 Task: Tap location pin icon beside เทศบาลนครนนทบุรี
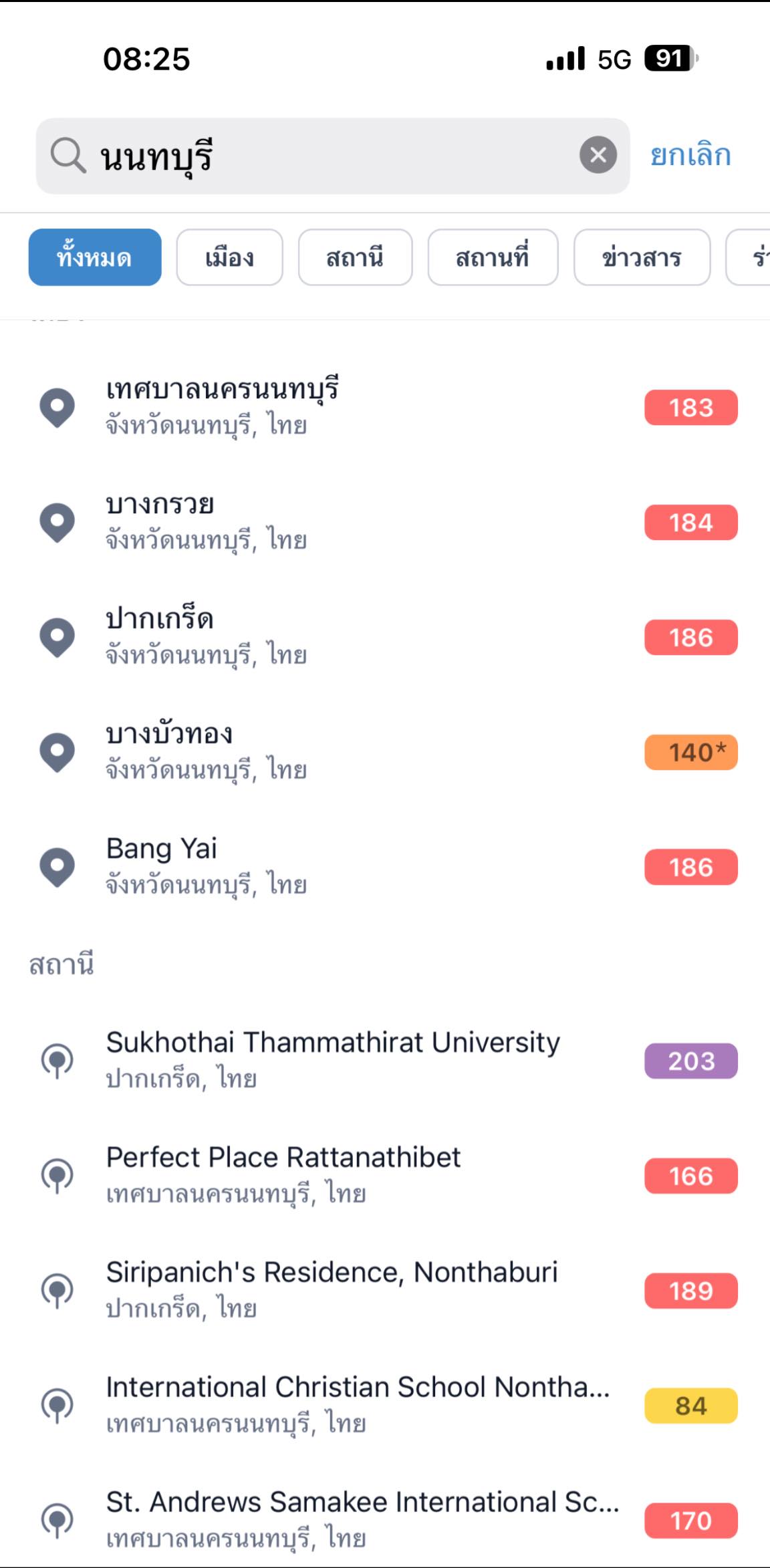tap(57, 407)
